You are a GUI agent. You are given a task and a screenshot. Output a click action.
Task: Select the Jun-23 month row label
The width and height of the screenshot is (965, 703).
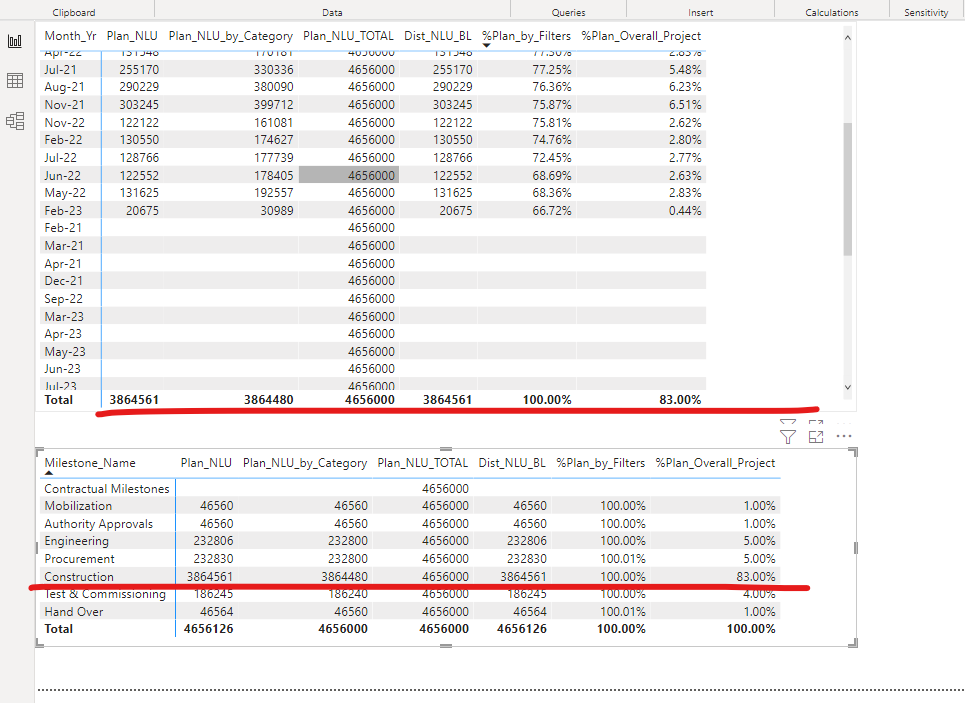[62, 369]
